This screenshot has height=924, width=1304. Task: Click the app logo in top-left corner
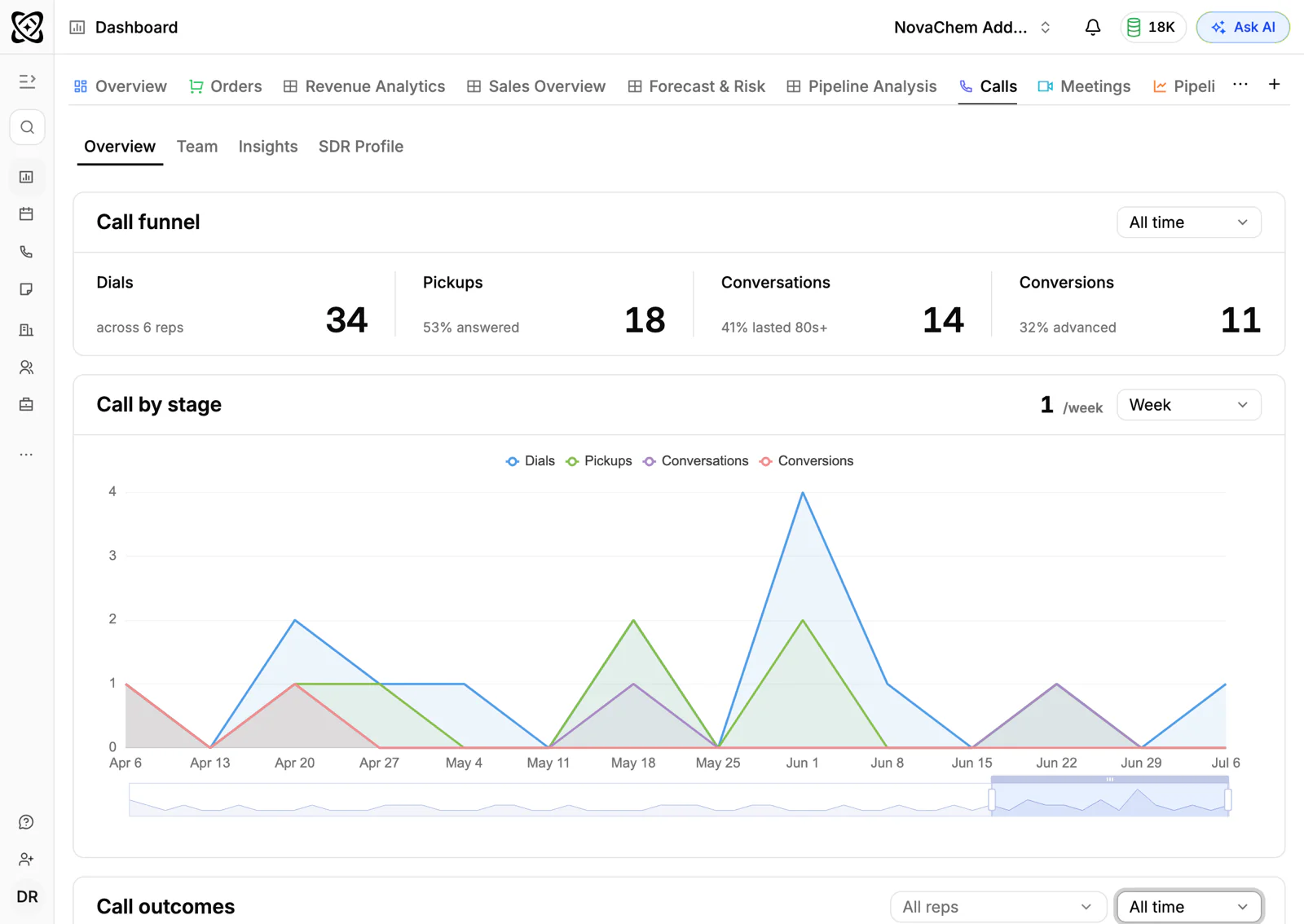pos(27,27)
